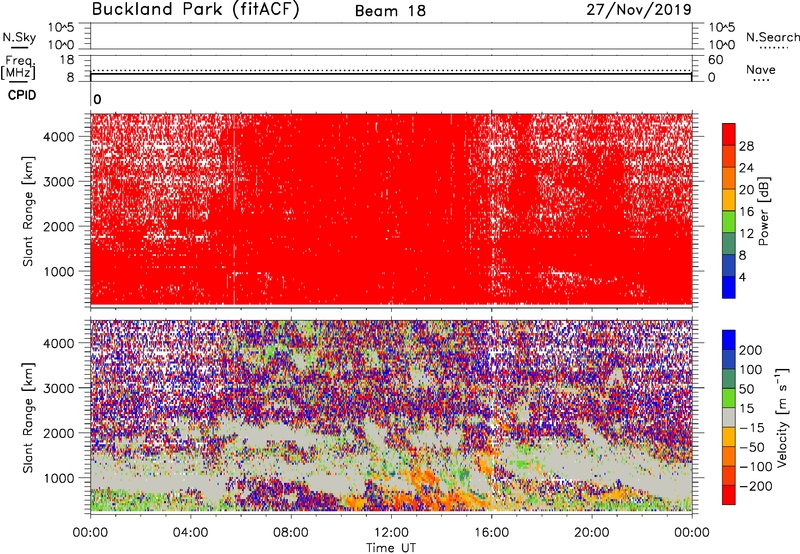Screen dimensions: 800x554
Task: Click the solid line sample under N.Sky
Action: point(19,47)
